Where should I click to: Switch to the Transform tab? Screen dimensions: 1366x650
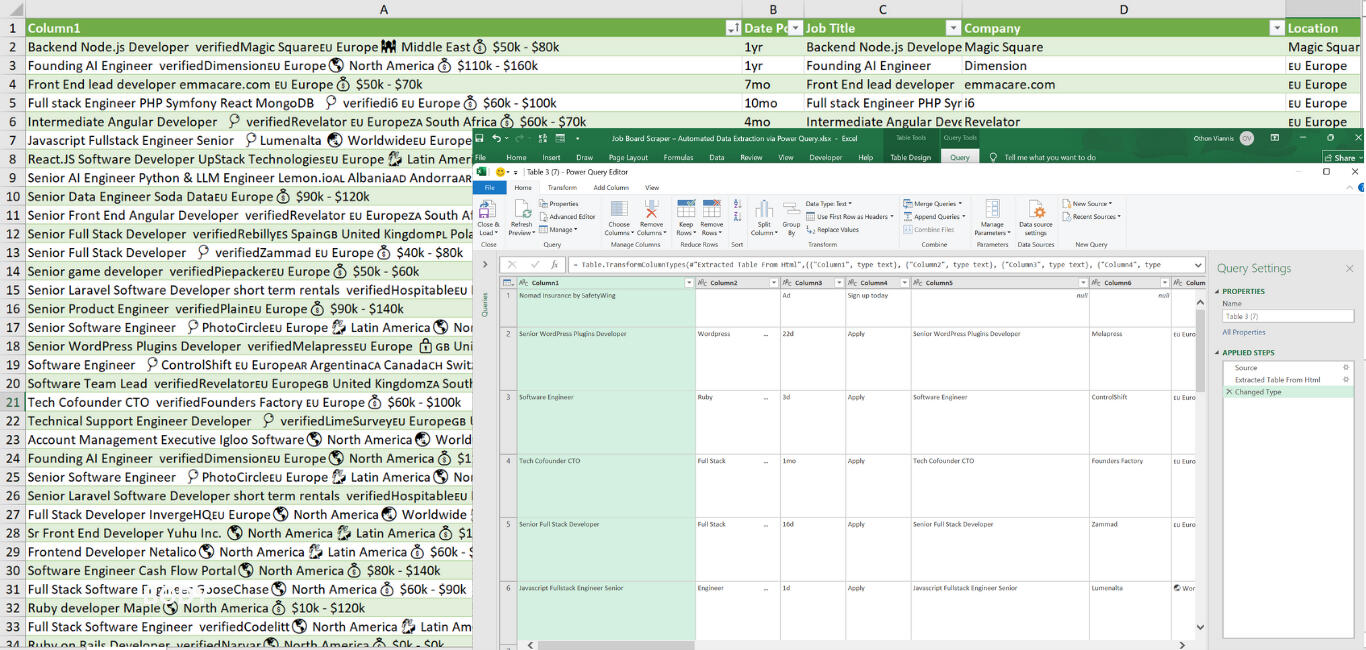561,187
